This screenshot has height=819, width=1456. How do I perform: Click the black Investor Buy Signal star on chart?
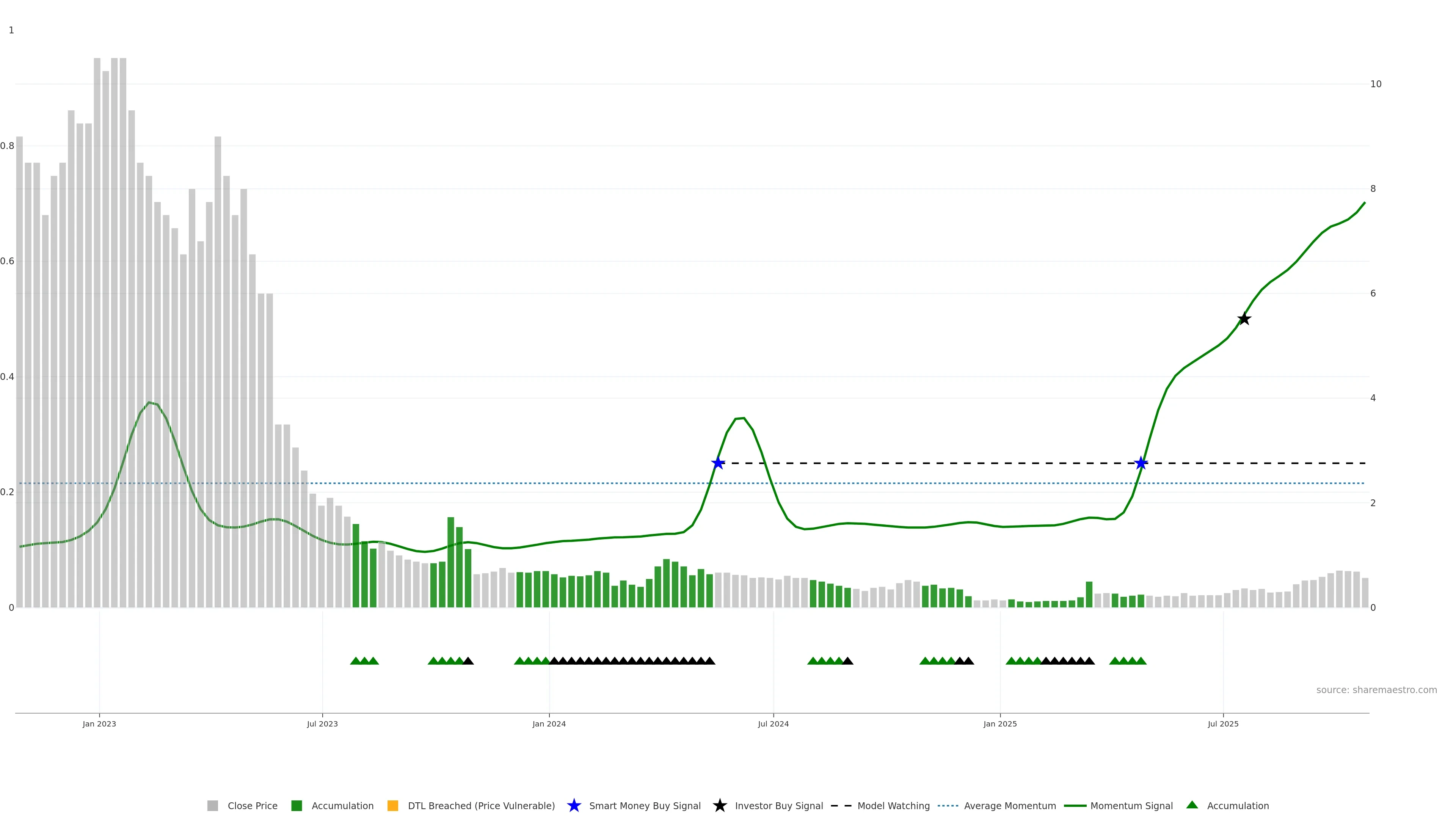click(x=1244, y=319)
